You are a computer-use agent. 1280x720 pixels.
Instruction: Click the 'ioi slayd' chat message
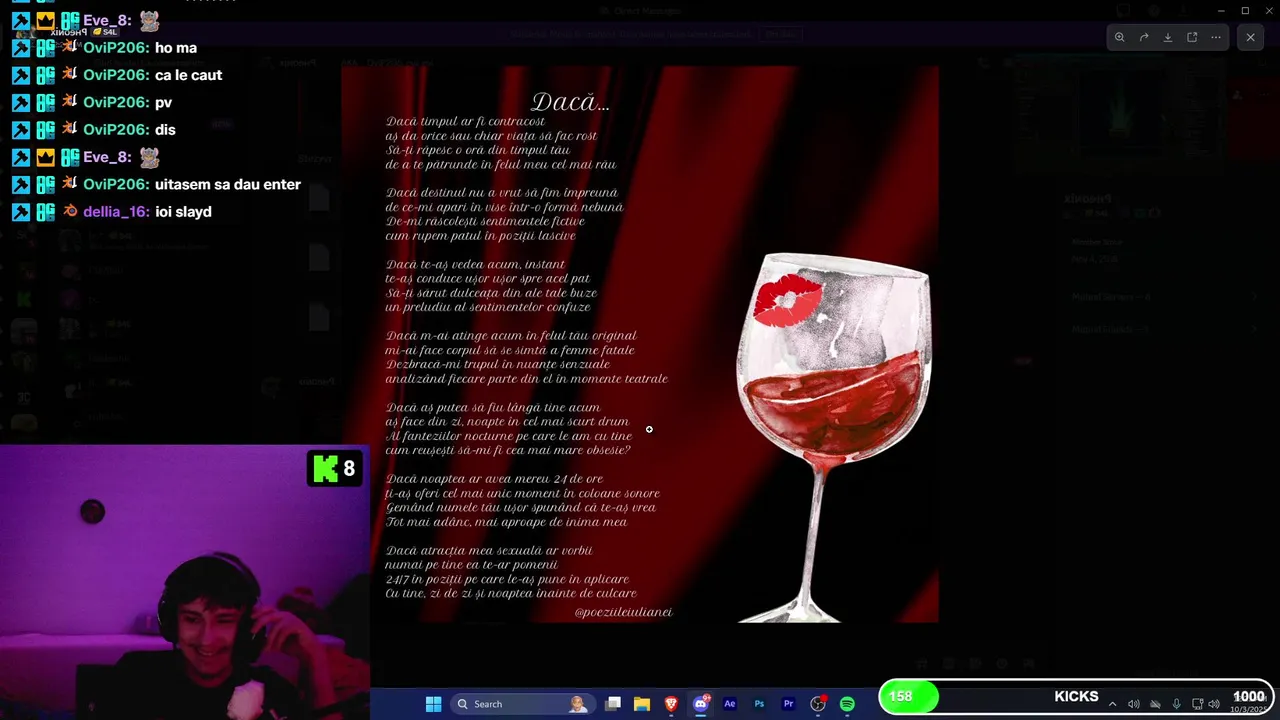click(x=183, y=212)
